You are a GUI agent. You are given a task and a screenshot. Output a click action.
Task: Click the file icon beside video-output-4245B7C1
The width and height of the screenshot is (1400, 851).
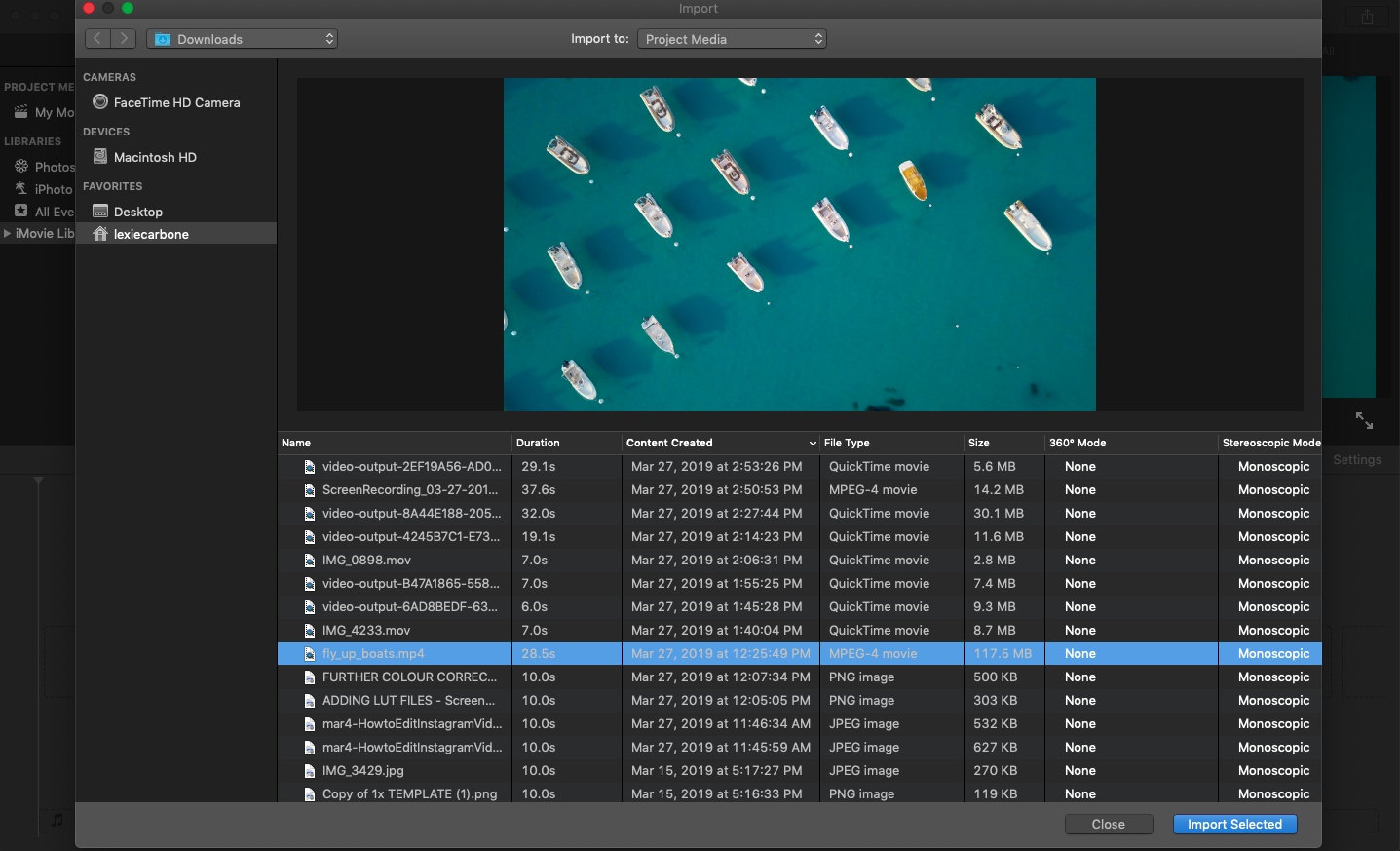click(310, 537)
